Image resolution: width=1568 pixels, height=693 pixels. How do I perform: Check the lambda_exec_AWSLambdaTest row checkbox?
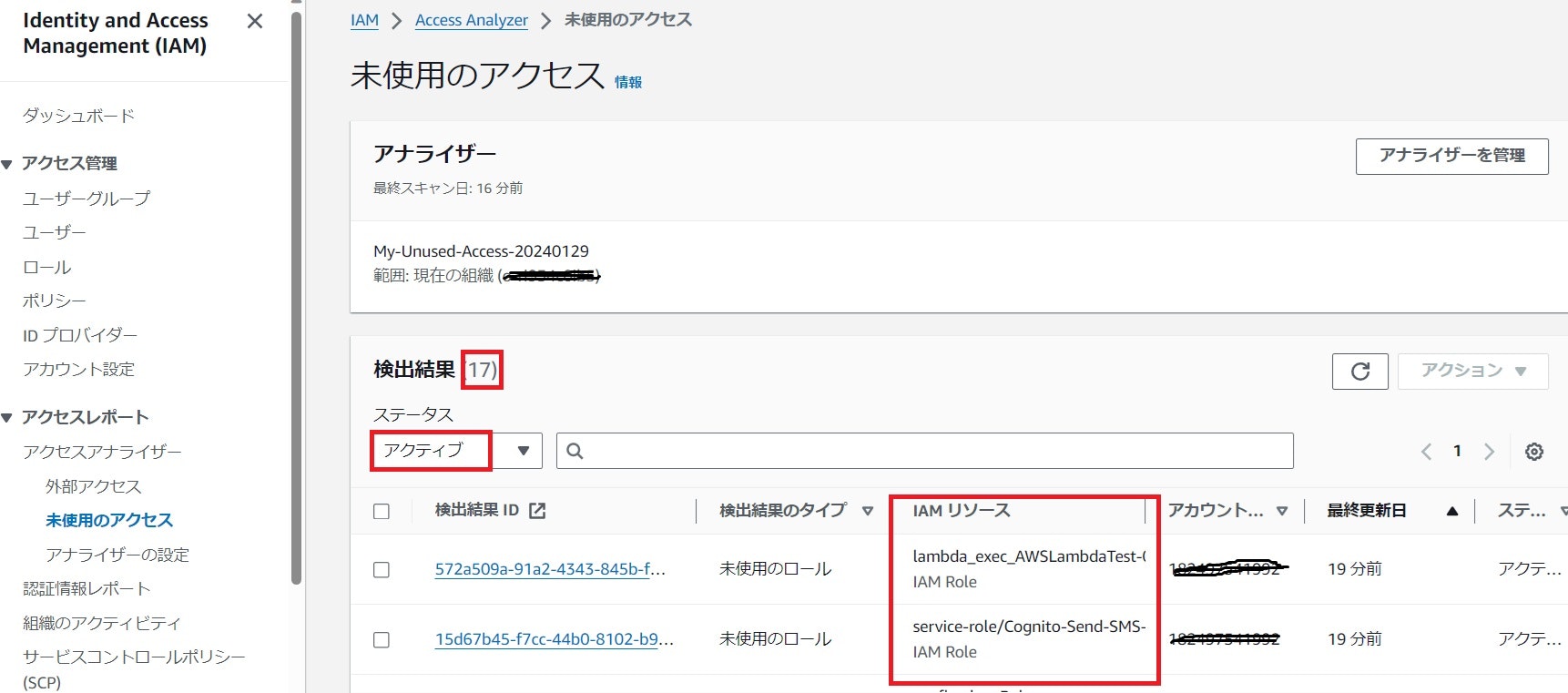point(382,570)
